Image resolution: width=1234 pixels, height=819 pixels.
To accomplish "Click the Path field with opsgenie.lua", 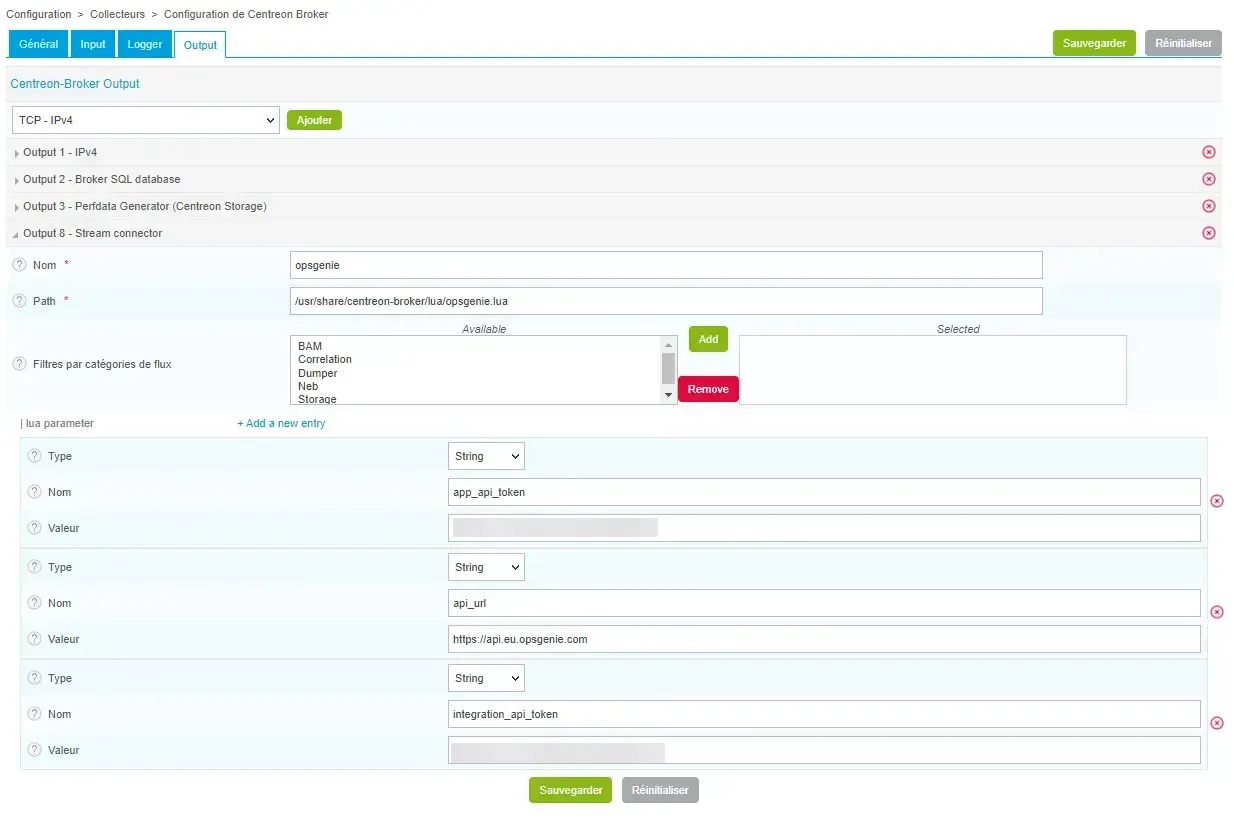I will coord(666,301).
